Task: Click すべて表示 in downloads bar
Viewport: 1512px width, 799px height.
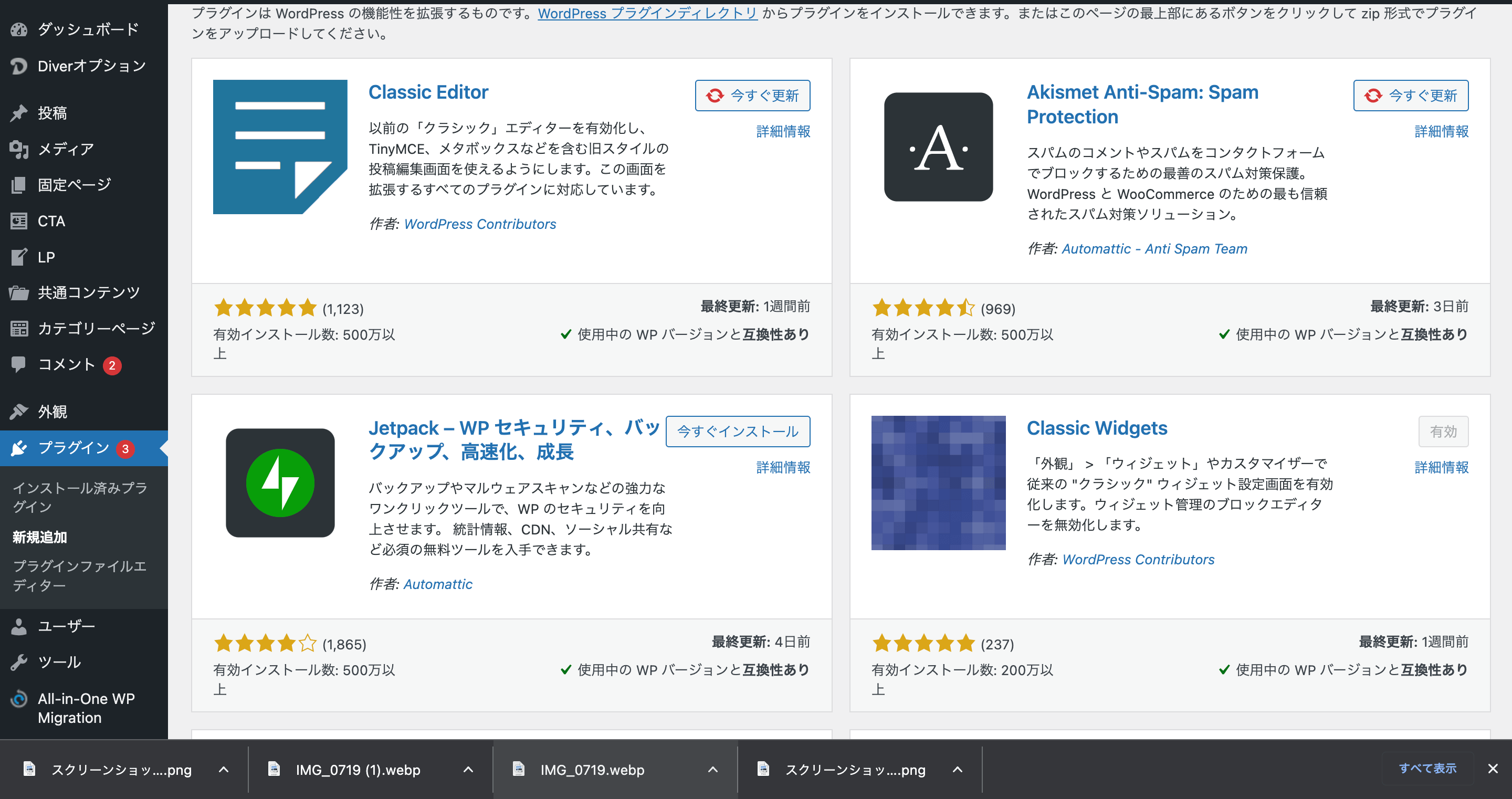Action: 1427,768
